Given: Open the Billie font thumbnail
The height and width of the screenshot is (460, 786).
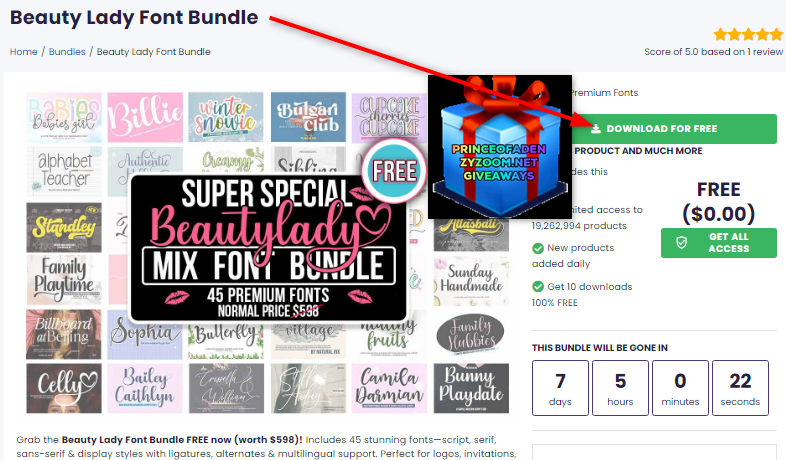Looking at the screenshot, I should (145, 117).
